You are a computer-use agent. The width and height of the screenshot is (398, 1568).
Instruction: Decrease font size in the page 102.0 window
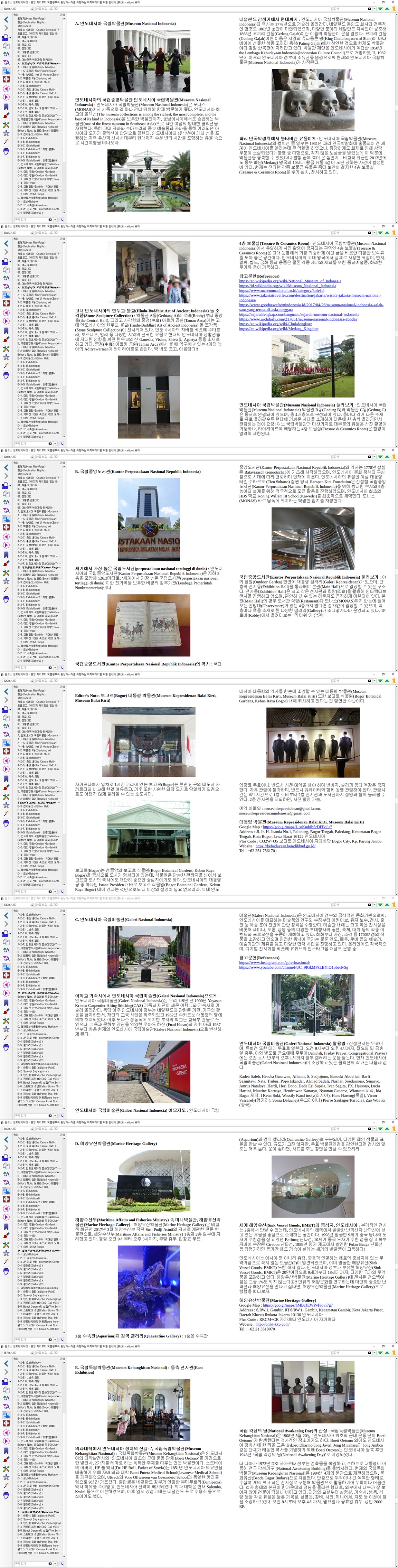[x=6, y=63]
